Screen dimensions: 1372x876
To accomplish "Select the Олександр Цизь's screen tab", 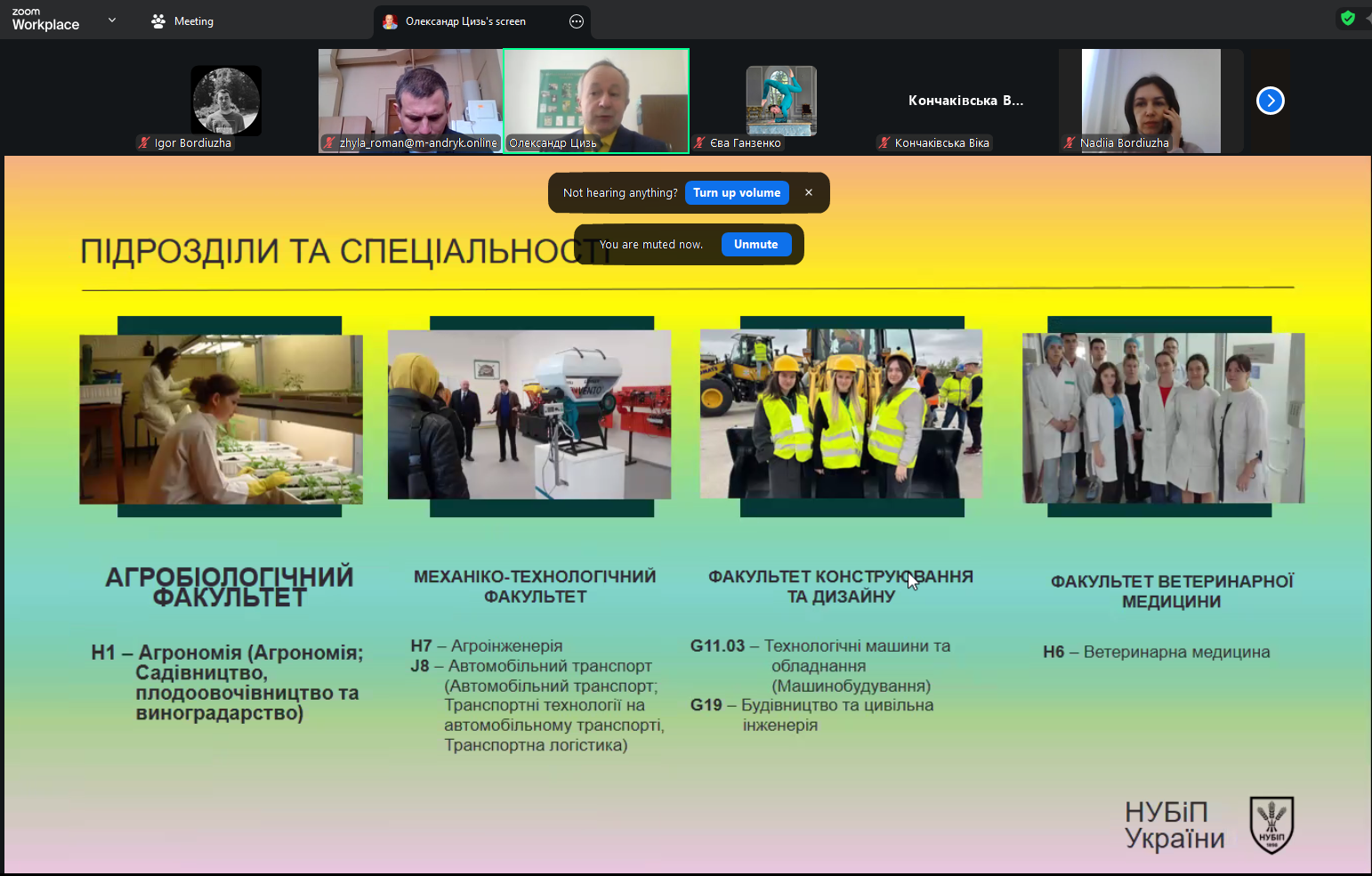I will [465, 21].
